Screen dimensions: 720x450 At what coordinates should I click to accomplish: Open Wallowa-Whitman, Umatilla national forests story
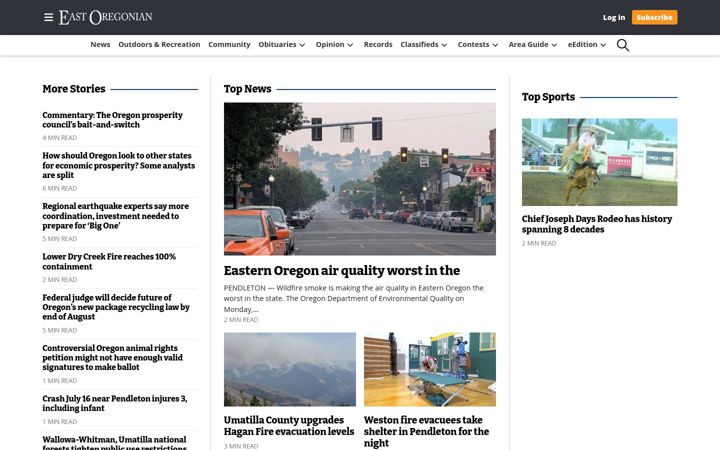115,443
